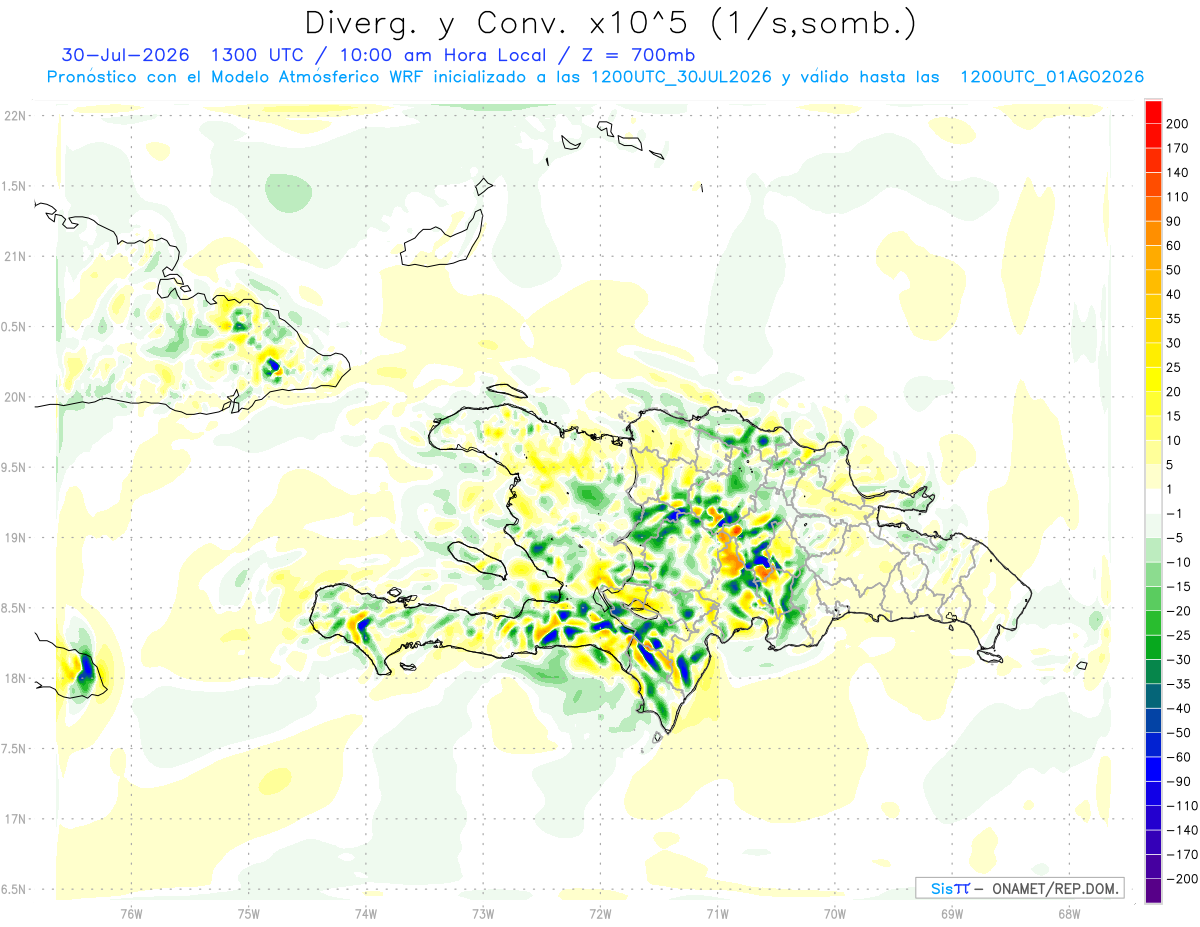Click the 68W longitude axis label
The width and height of the screenshot is (1200, 927).
point(1069,913)
